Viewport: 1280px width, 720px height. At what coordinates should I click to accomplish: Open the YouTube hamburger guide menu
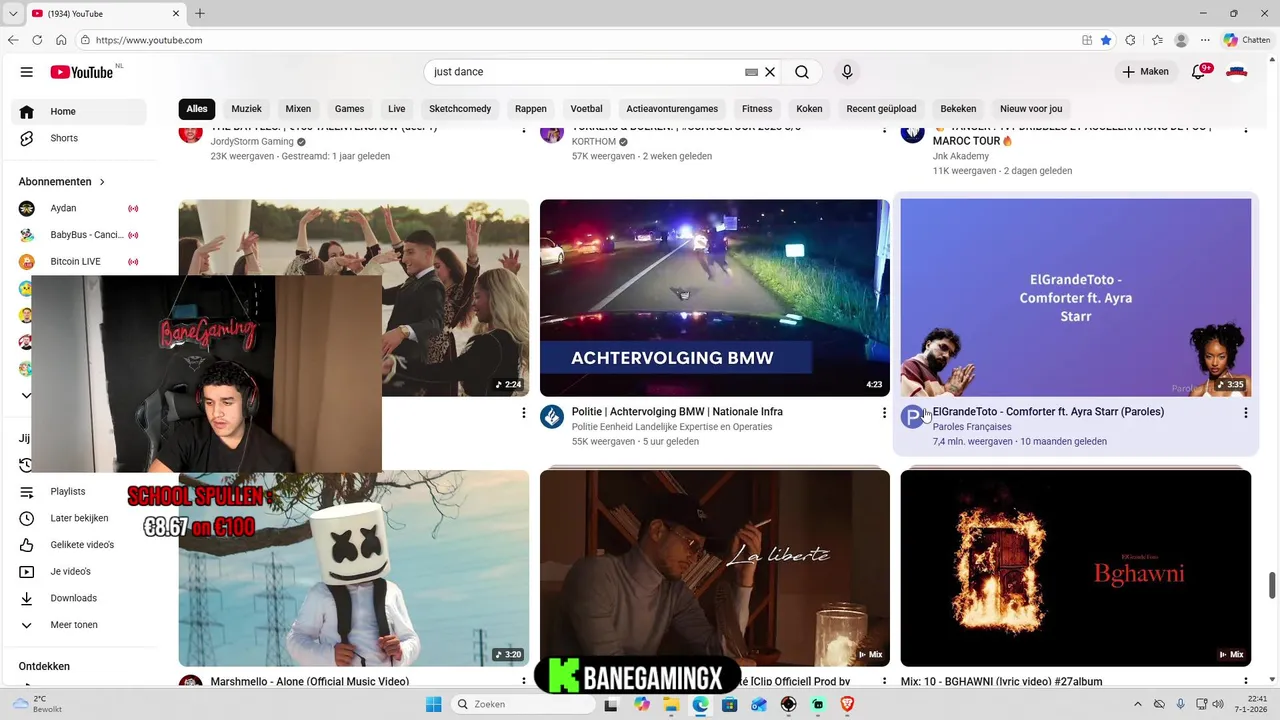coord(27,72)
